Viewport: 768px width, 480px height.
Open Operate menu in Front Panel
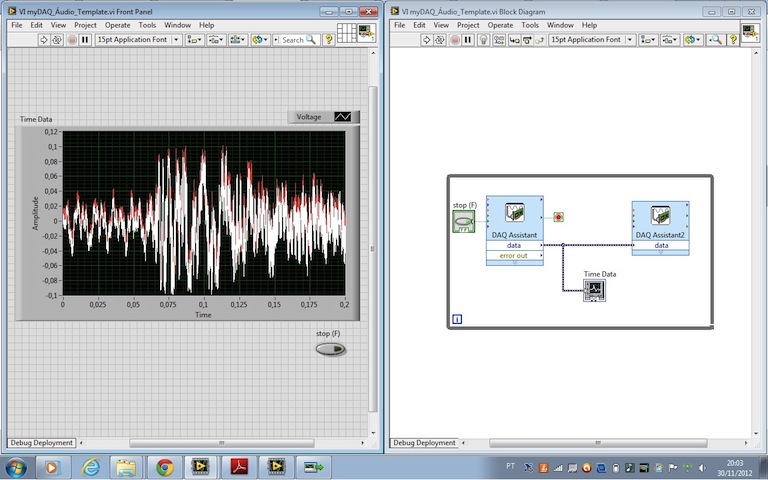point(117,24)
